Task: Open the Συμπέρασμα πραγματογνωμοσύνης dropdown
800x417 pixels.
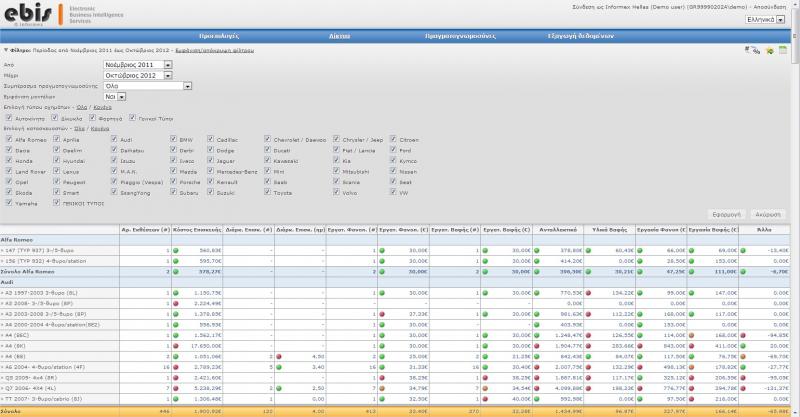Action: coord(147,86)
